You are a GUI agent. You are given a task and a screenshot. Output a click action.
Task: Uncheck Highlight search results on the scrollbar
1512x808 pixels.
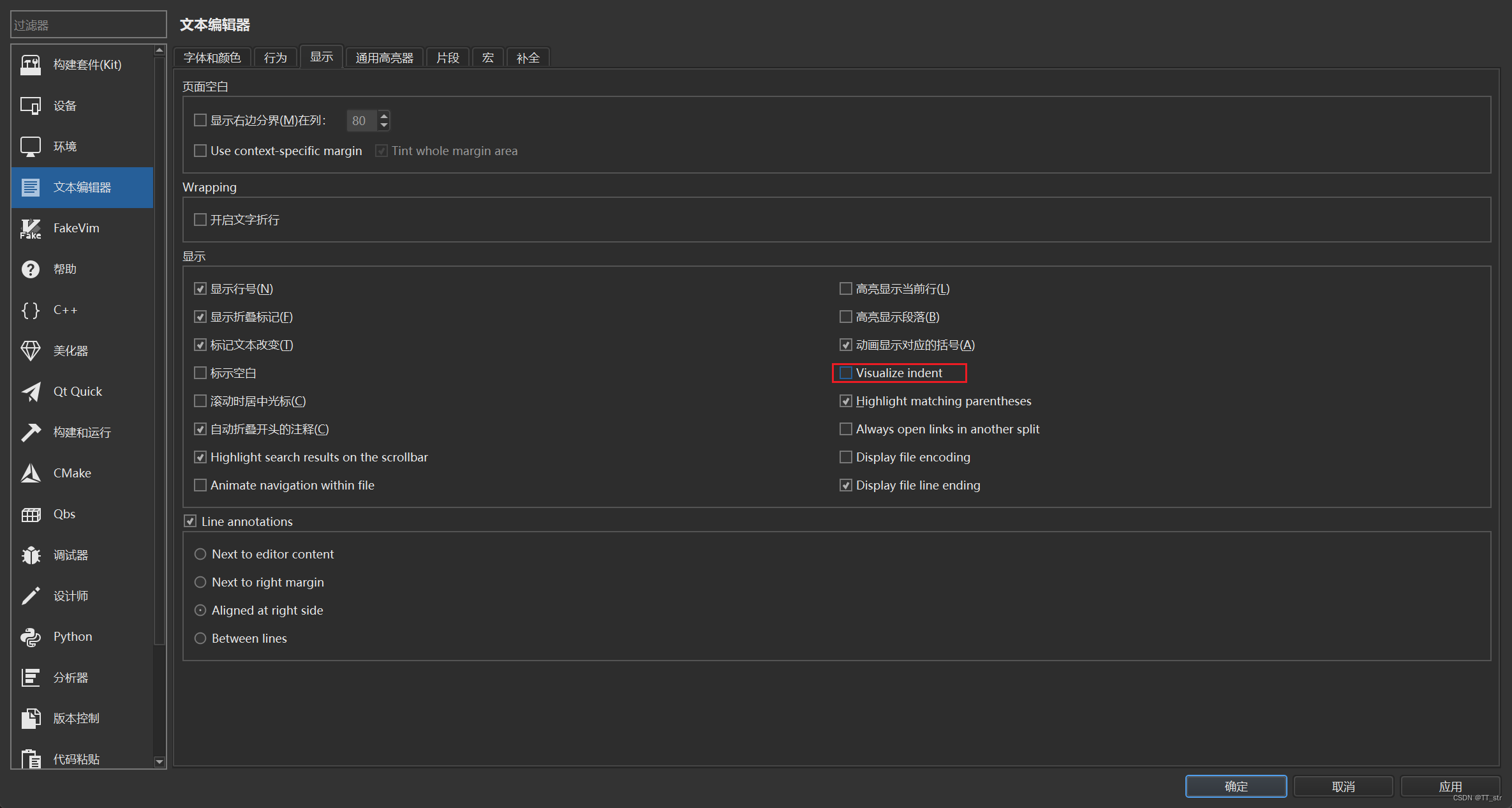click(200, 457)
